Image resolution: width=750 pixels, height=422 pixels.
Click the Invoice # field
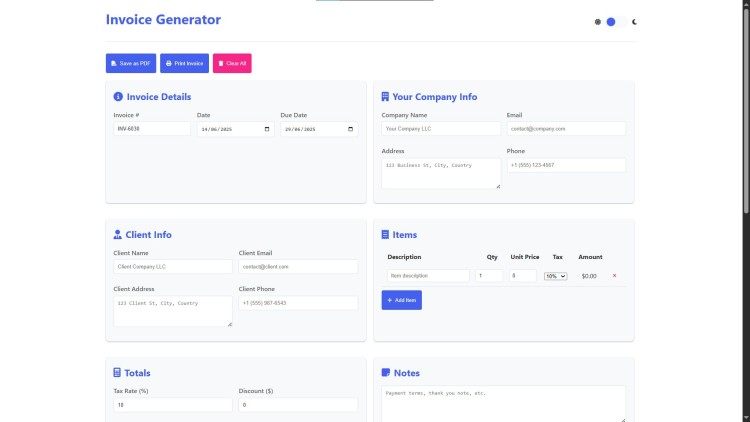(x=152, y=129)
